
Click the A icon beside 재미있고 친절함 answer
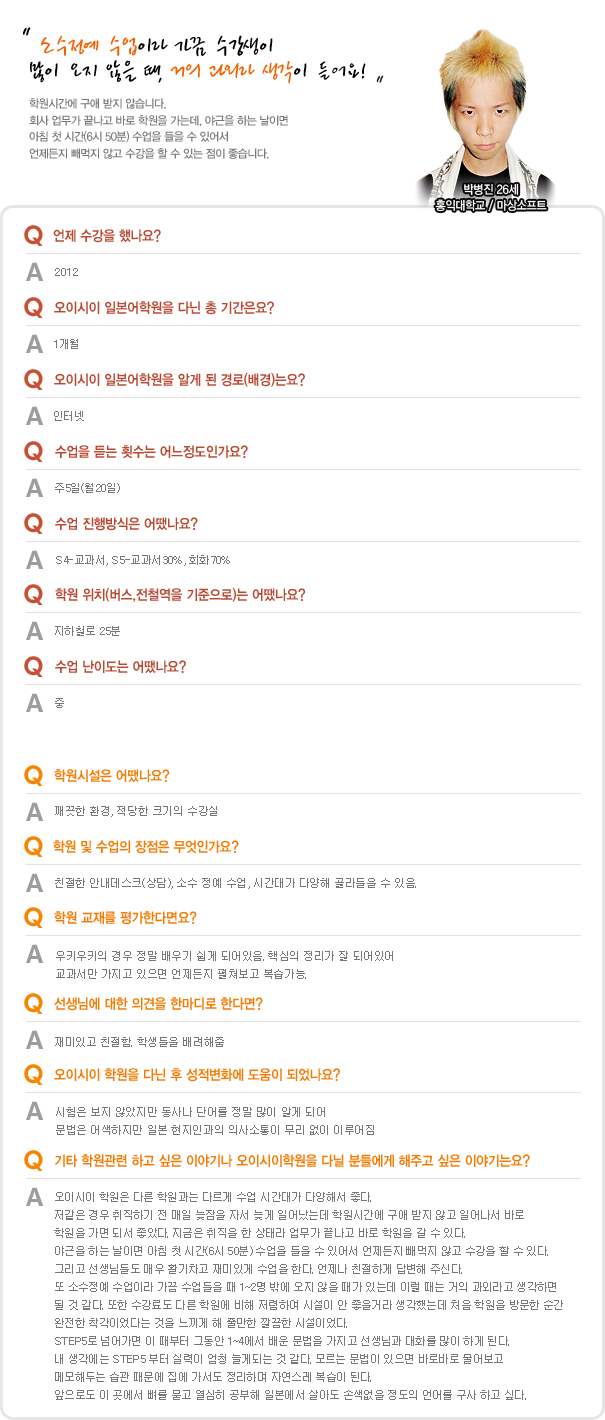(34, 1040)
